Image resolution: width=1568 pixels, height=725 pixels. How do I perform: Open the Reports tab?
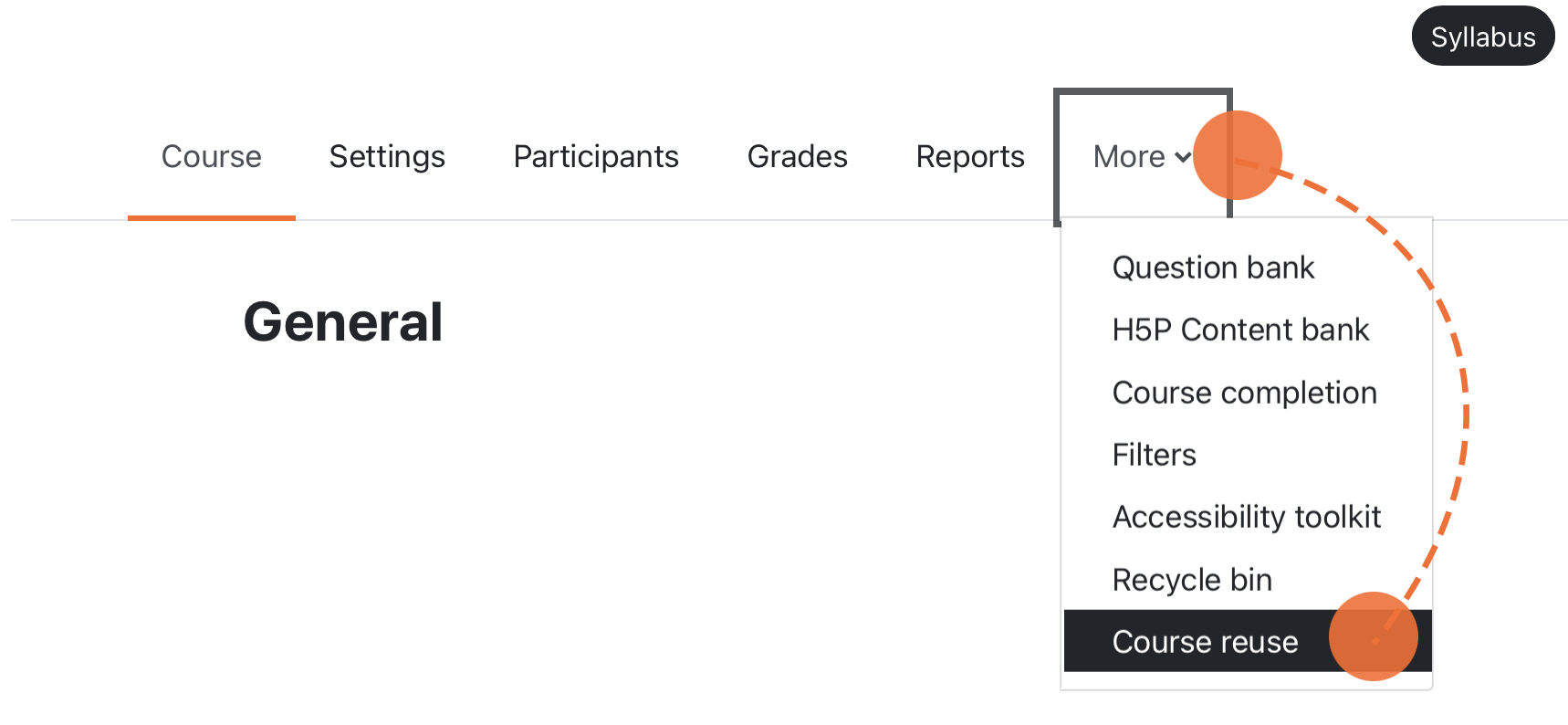coord(970,156)
